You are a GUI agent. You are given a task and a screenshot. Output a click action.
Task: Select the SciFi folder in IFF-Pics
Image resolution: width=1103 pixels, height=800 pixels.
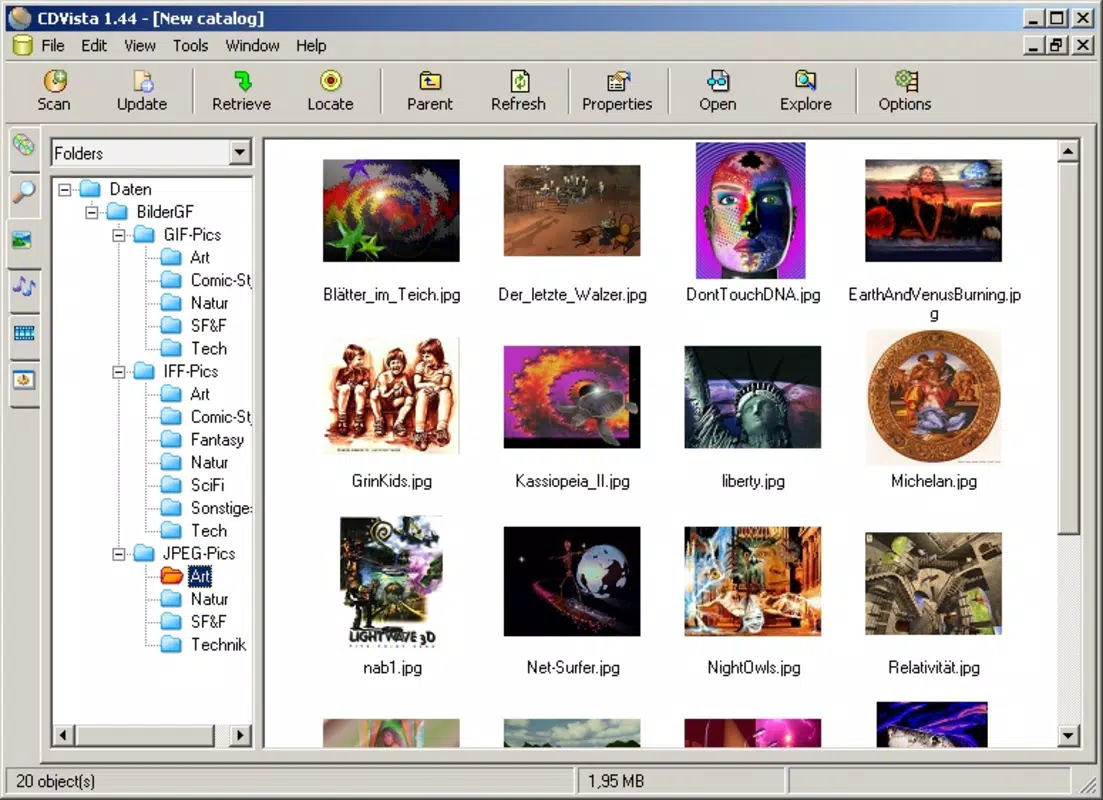(193, 485)
